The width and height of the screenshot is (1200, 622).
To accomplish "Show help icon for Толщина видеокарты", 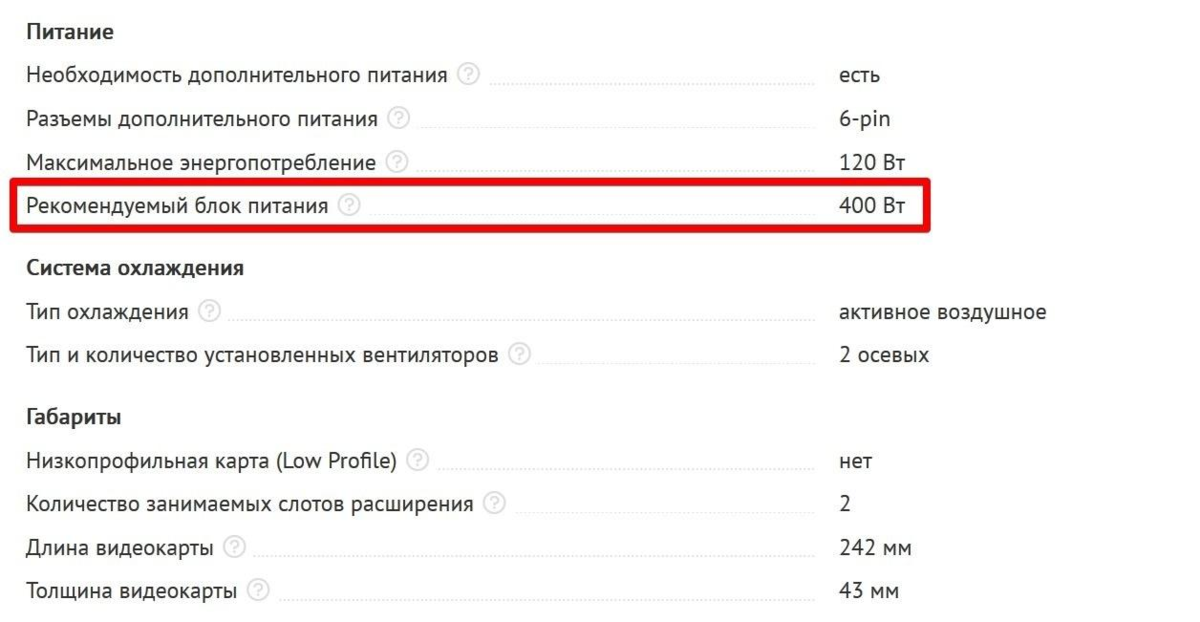I will [x=258, y=591].
